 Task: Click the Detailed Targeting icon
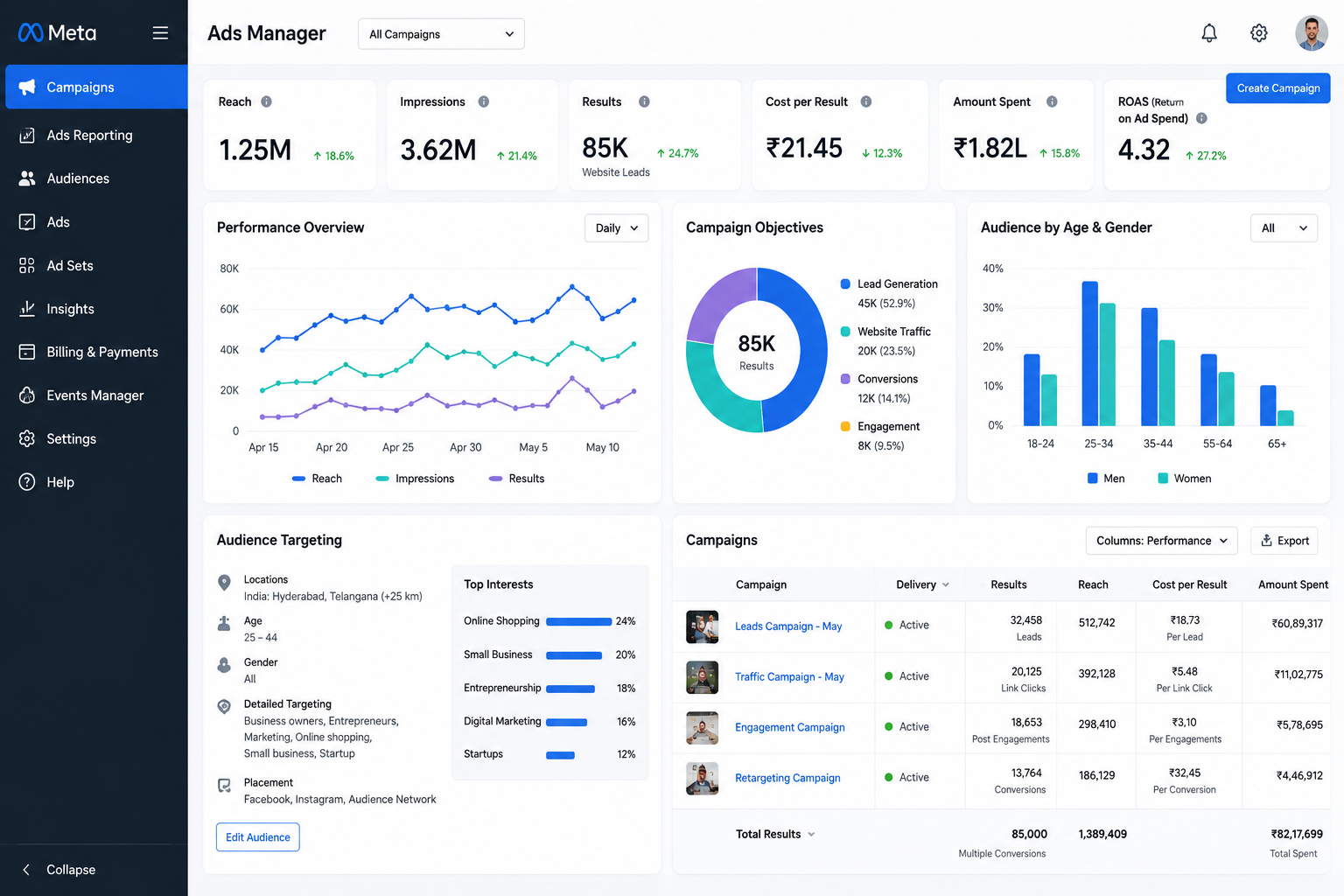pyautogui.click(x=224, y=706)
